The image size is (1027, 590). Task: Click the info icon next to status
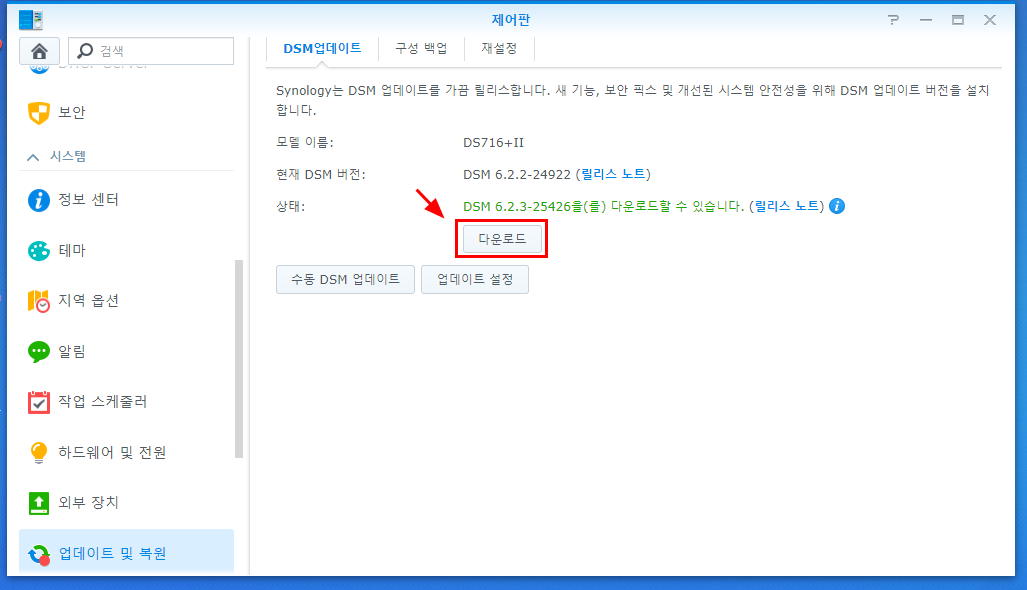837,206
